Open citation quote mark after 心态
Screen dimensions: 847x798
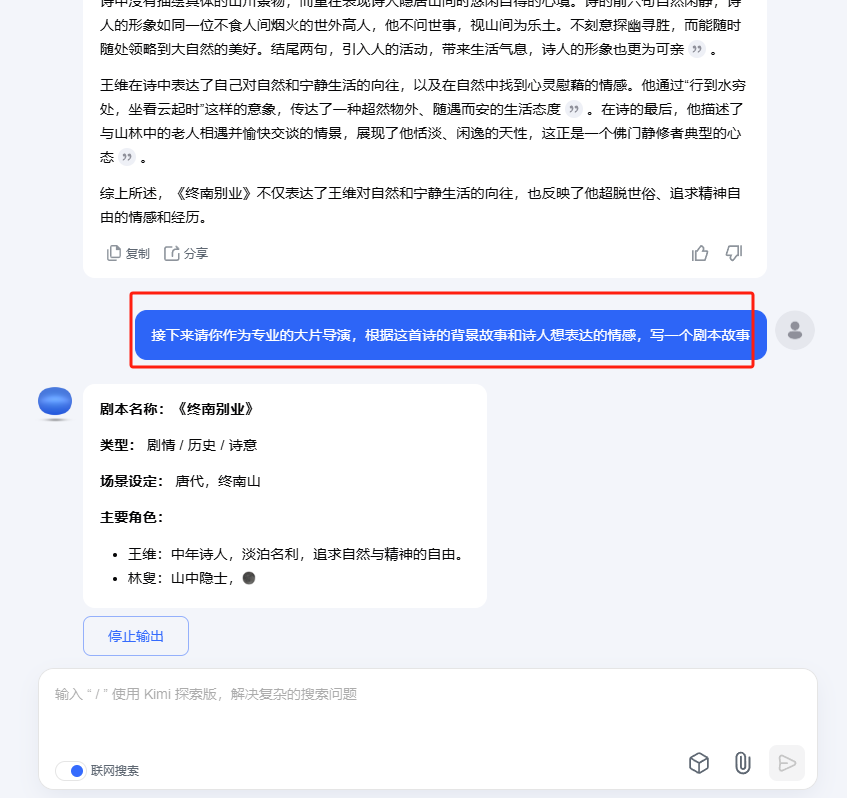point(127,157)
